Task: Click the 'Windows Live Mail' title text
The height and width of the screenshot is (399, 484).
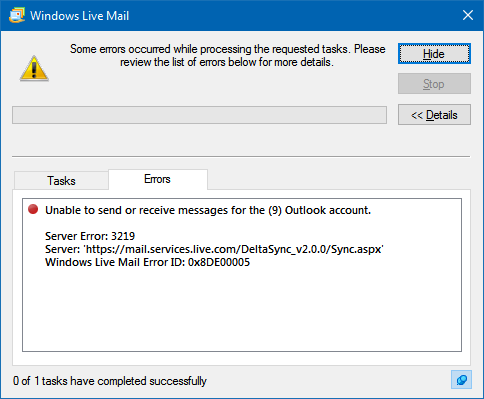Action: click(79, 16)
